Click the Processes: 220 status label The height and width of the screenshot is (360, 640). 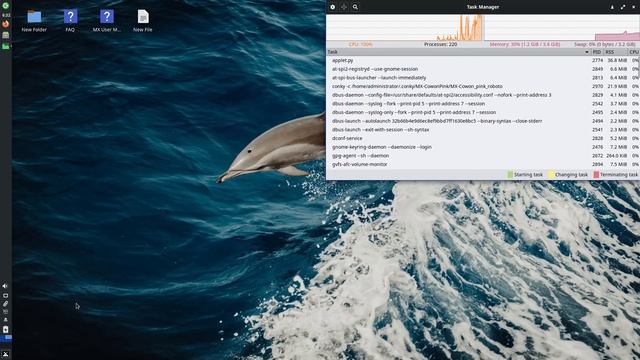440,44
